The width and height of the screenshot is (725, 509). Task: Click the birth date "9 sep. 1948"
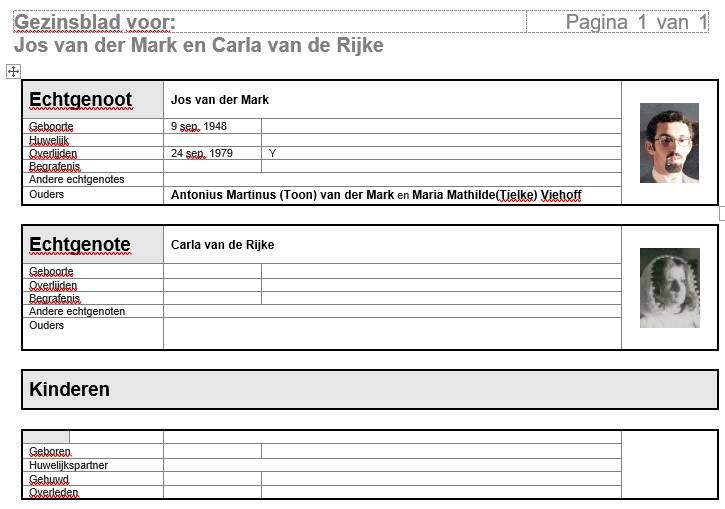click(x=199, y=127)
